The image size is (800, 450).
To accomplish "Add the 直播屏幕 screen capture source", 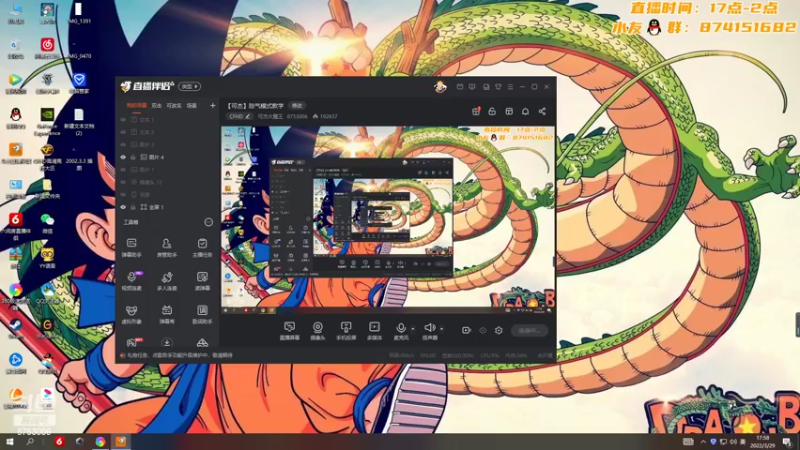I will point(289,331).
